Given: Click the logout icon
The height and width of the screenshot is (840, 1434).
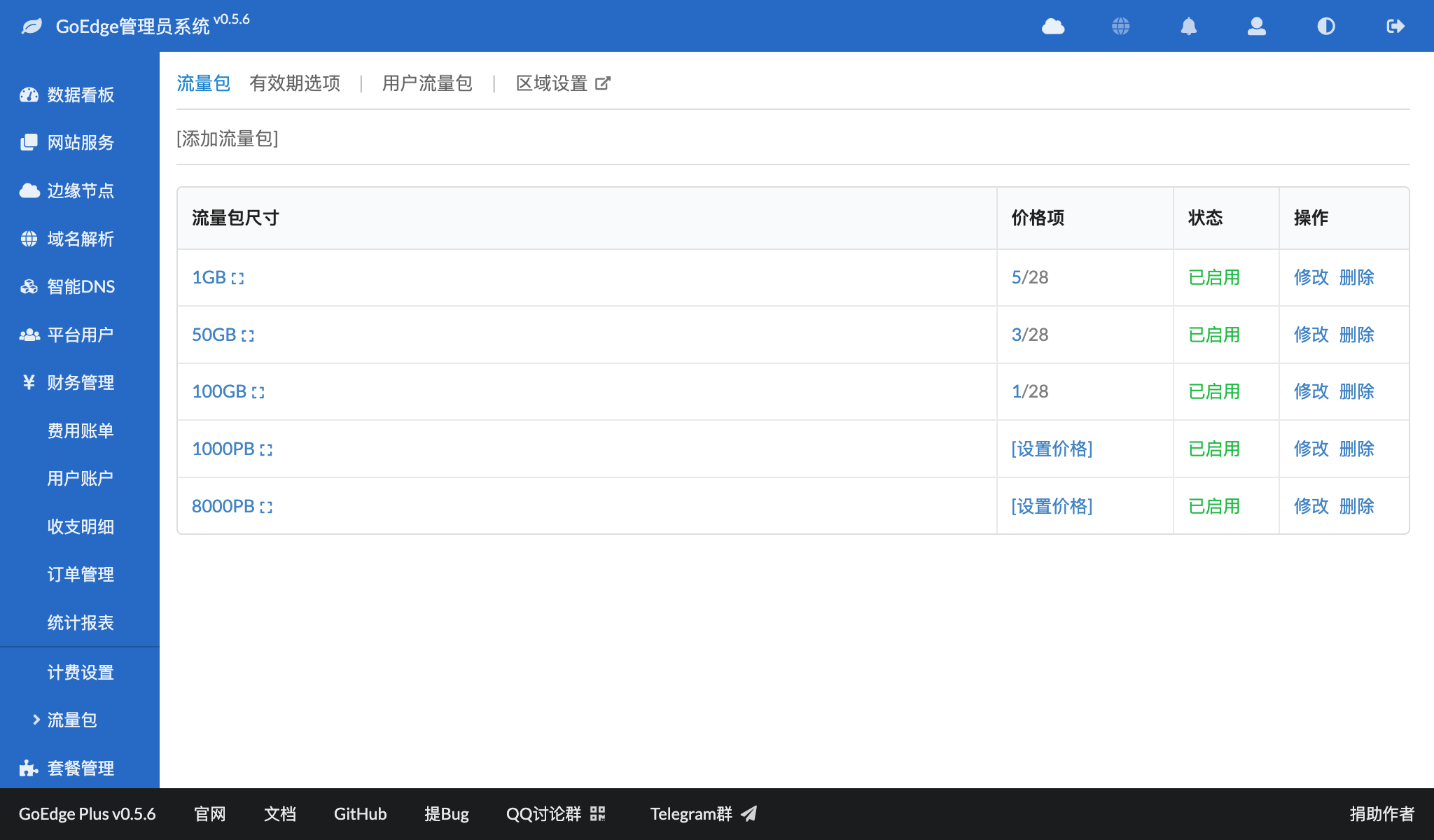Looking at the screenshot, I should 1395,27.
